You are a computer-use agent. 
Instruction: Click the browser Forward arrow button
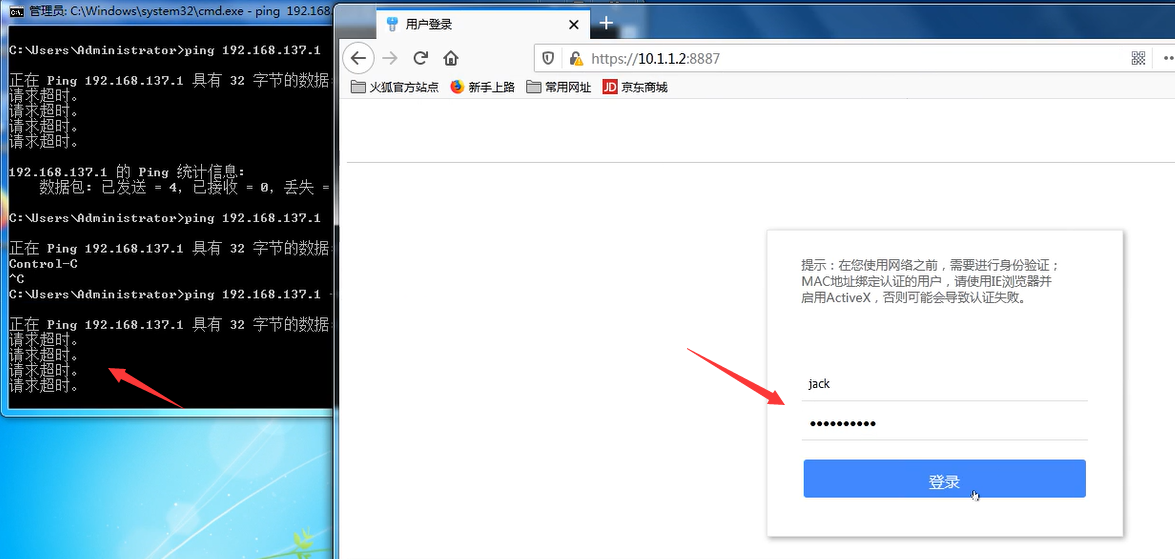[390, 58]
